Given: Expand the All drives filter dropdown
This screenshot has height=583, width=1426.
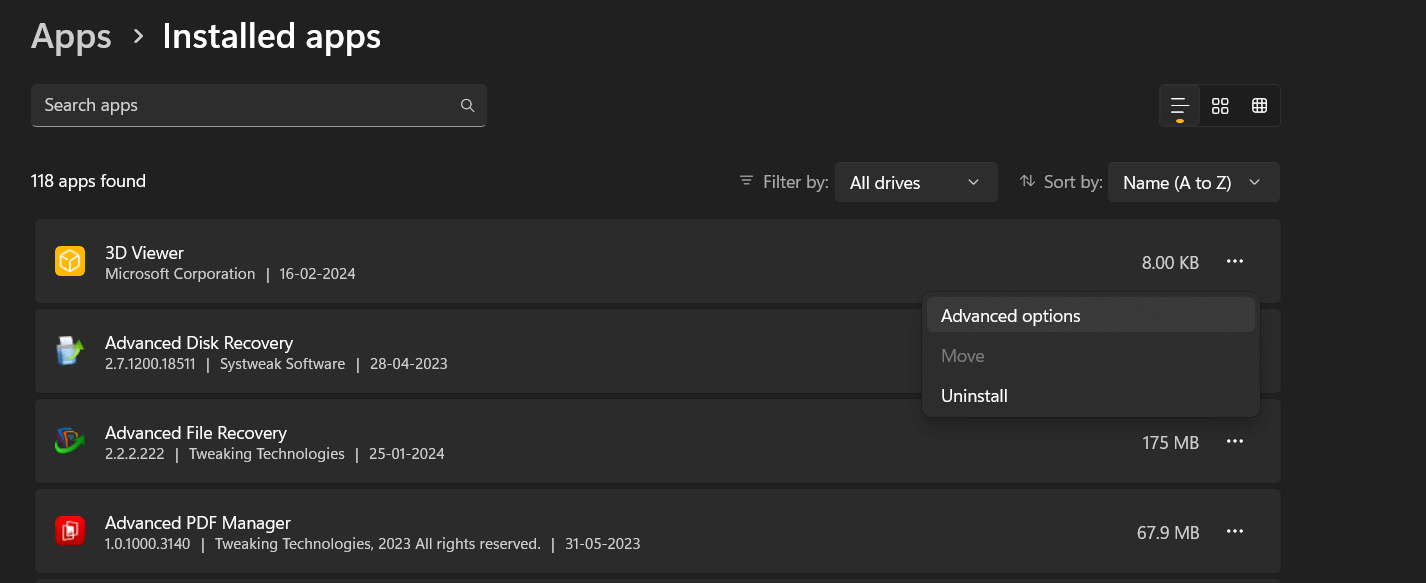Looking at the screenshot, I should pyautogui.click(x=916, y=182).
